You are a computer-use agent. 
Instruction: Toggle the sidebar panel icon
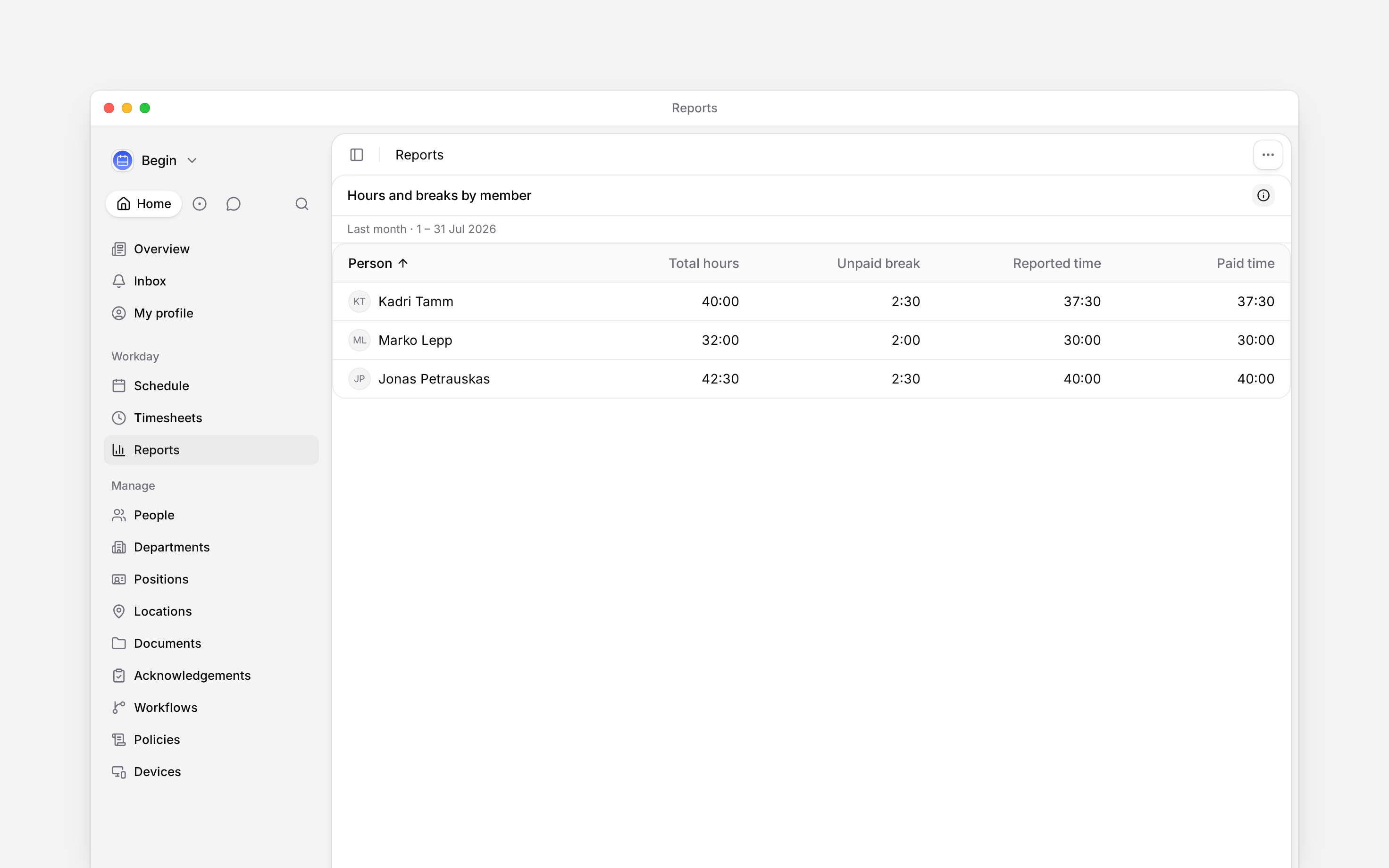click(356, 155)
